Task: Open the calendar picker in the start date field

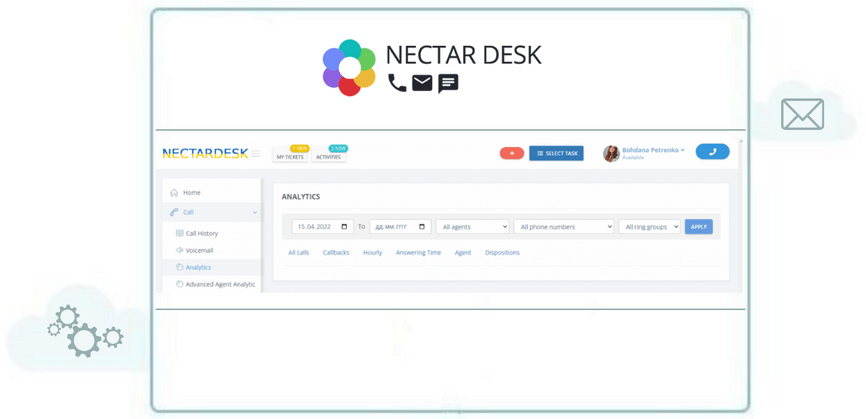Action: point(344,227)
